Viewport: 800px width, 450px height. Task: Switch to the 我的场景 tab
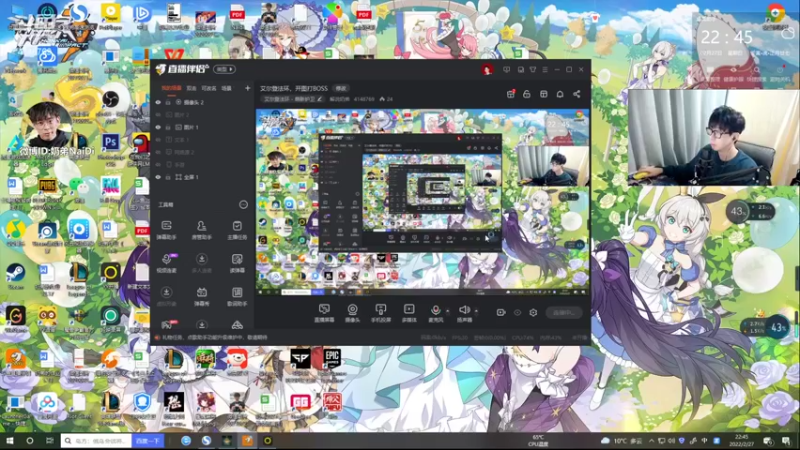(x=171, y=88)
